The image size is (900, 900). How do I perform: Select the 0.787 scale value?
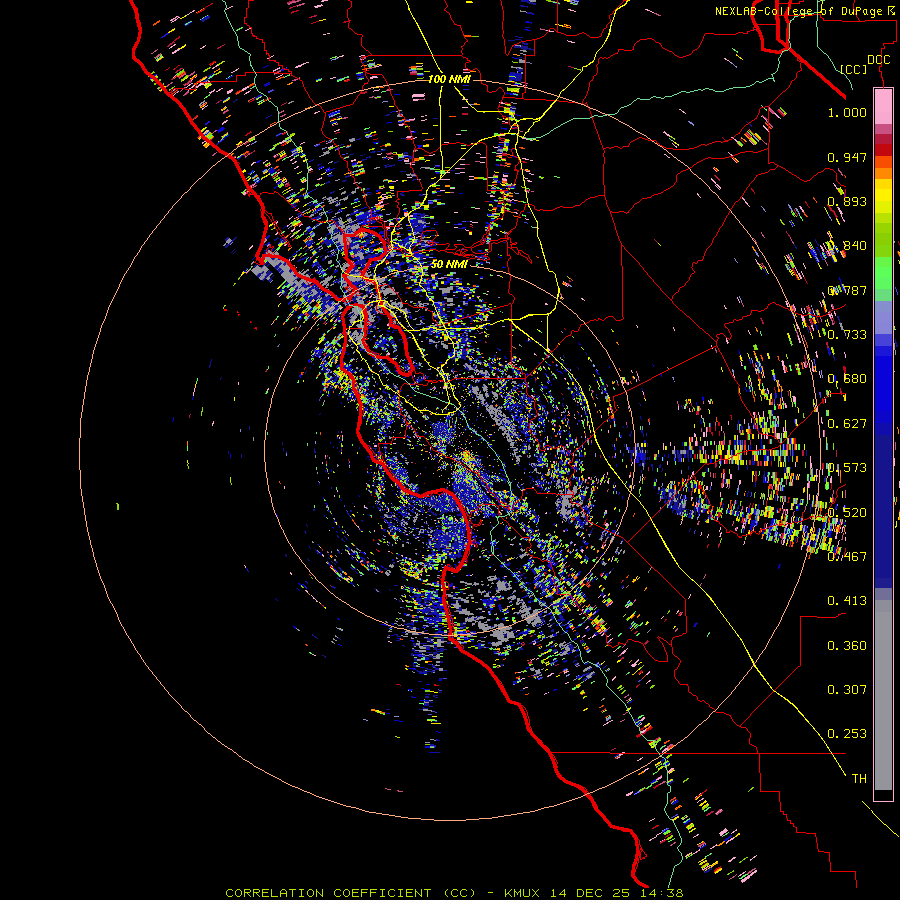pyautogui.click(x=847, y=290)
